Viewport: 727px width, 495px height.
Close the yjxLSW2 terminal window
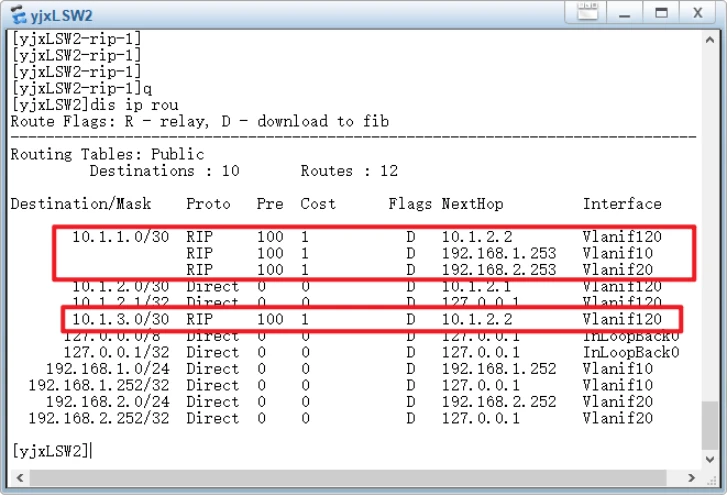(698, 13)
